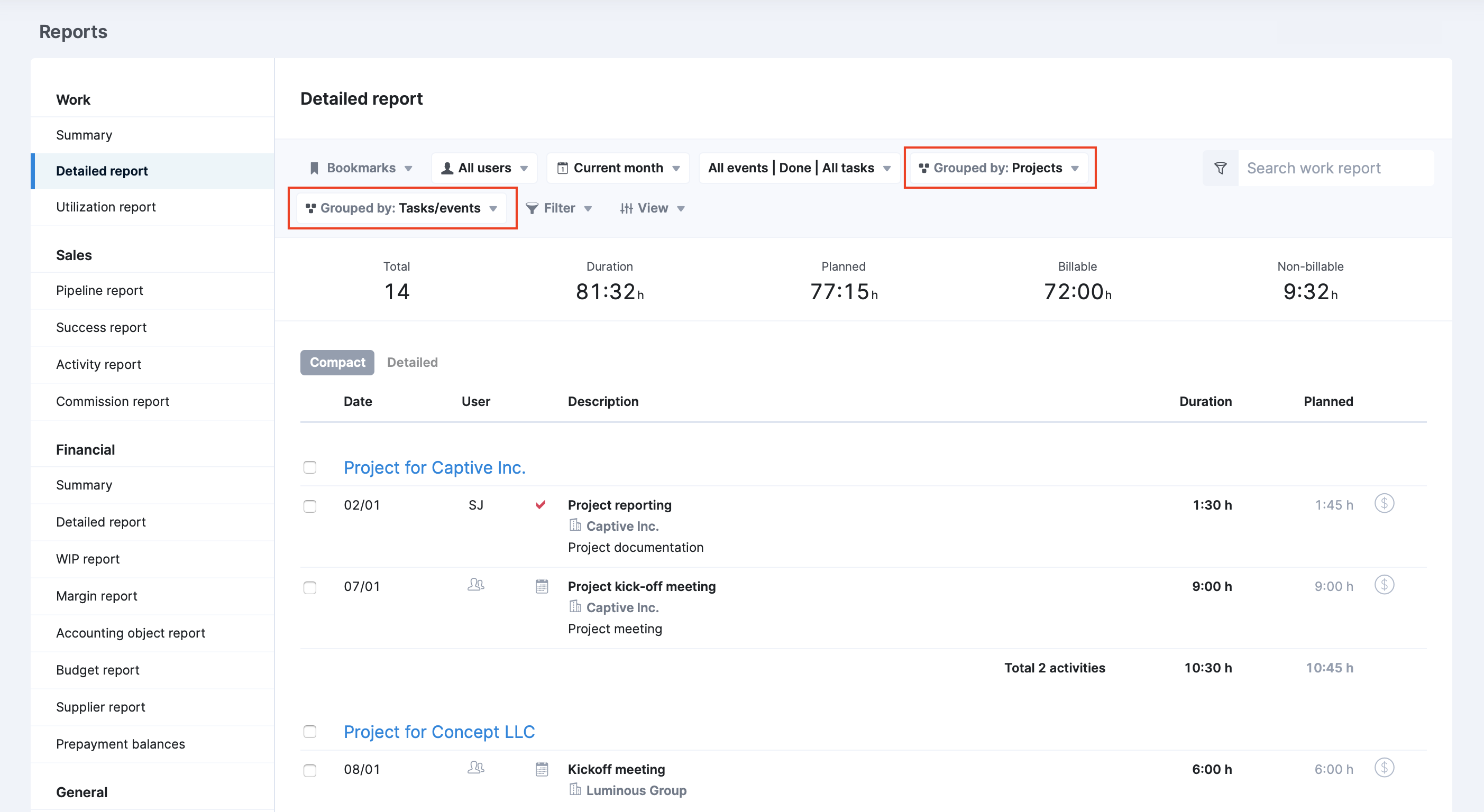Image resolution: width=1484 pixels, height=812 pixels.
Task: Click billable dollar icon on Project reporting row
Action: [1384, 503]
